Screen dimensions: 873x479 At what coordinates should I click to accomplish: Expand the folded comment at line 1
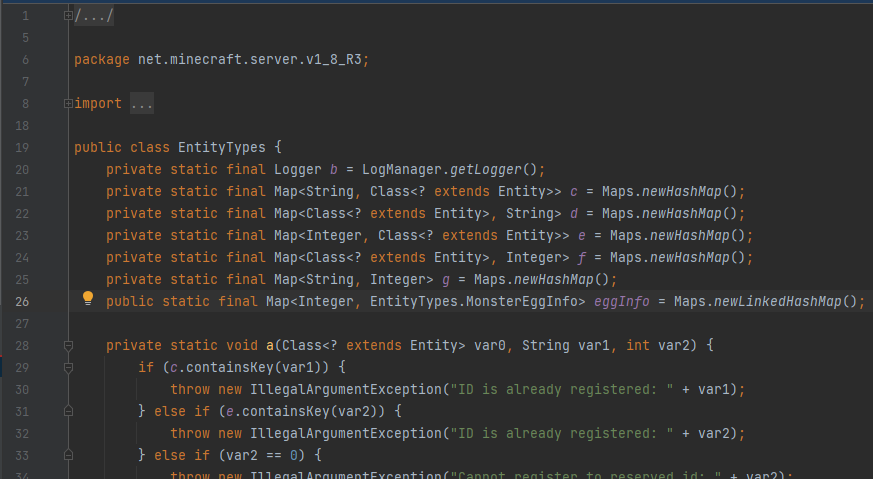click(68, 16)
